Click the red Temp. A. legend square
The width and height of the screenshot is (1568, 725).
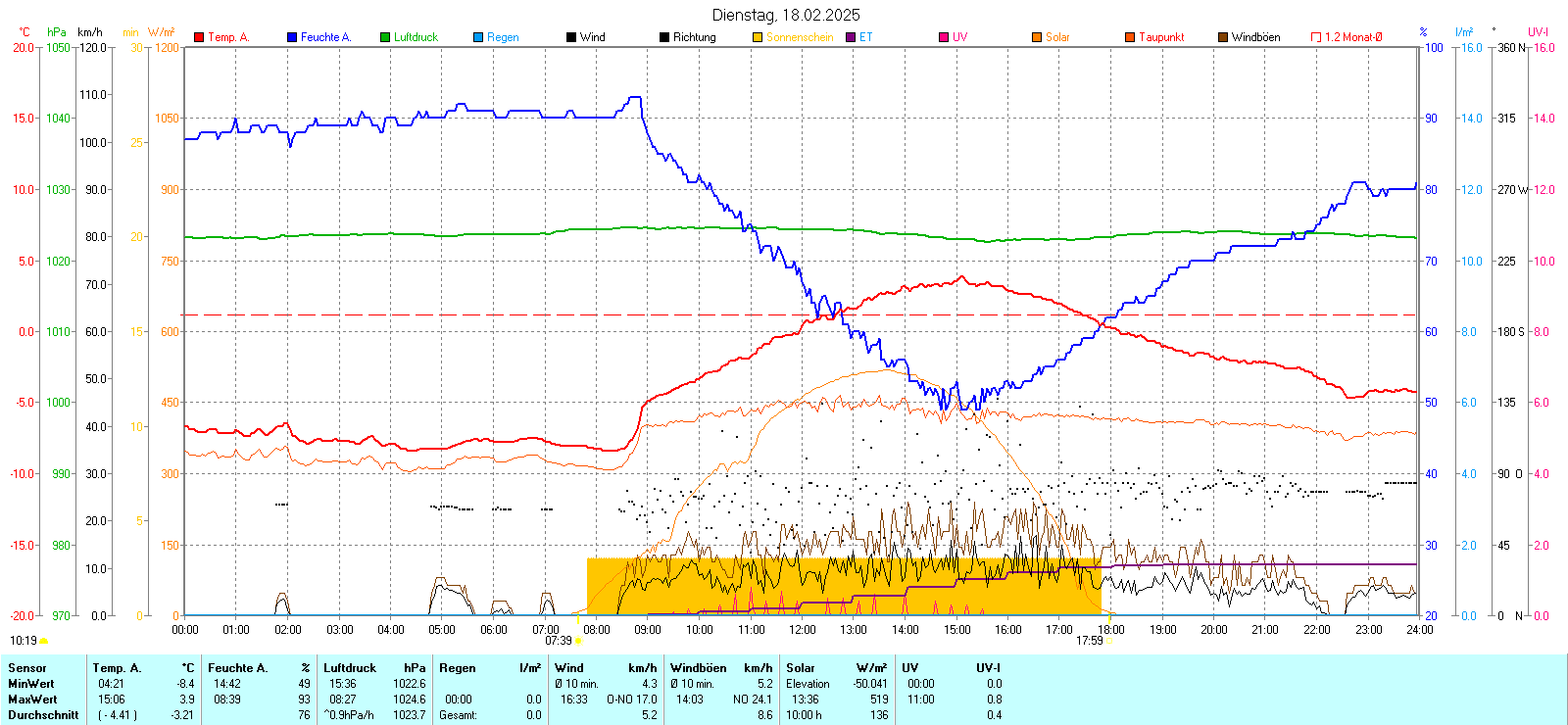[x=199, y=37]
